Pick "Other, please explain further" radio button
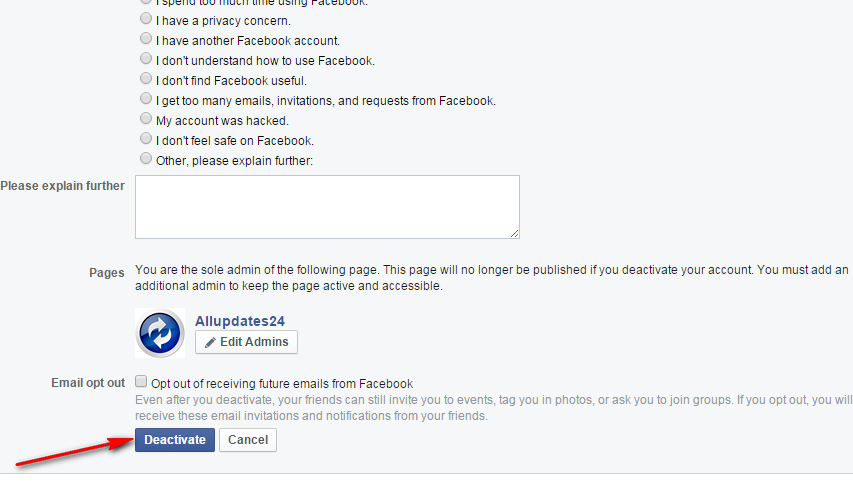Viewport: 853px width, 490px height. coord(147,158)
